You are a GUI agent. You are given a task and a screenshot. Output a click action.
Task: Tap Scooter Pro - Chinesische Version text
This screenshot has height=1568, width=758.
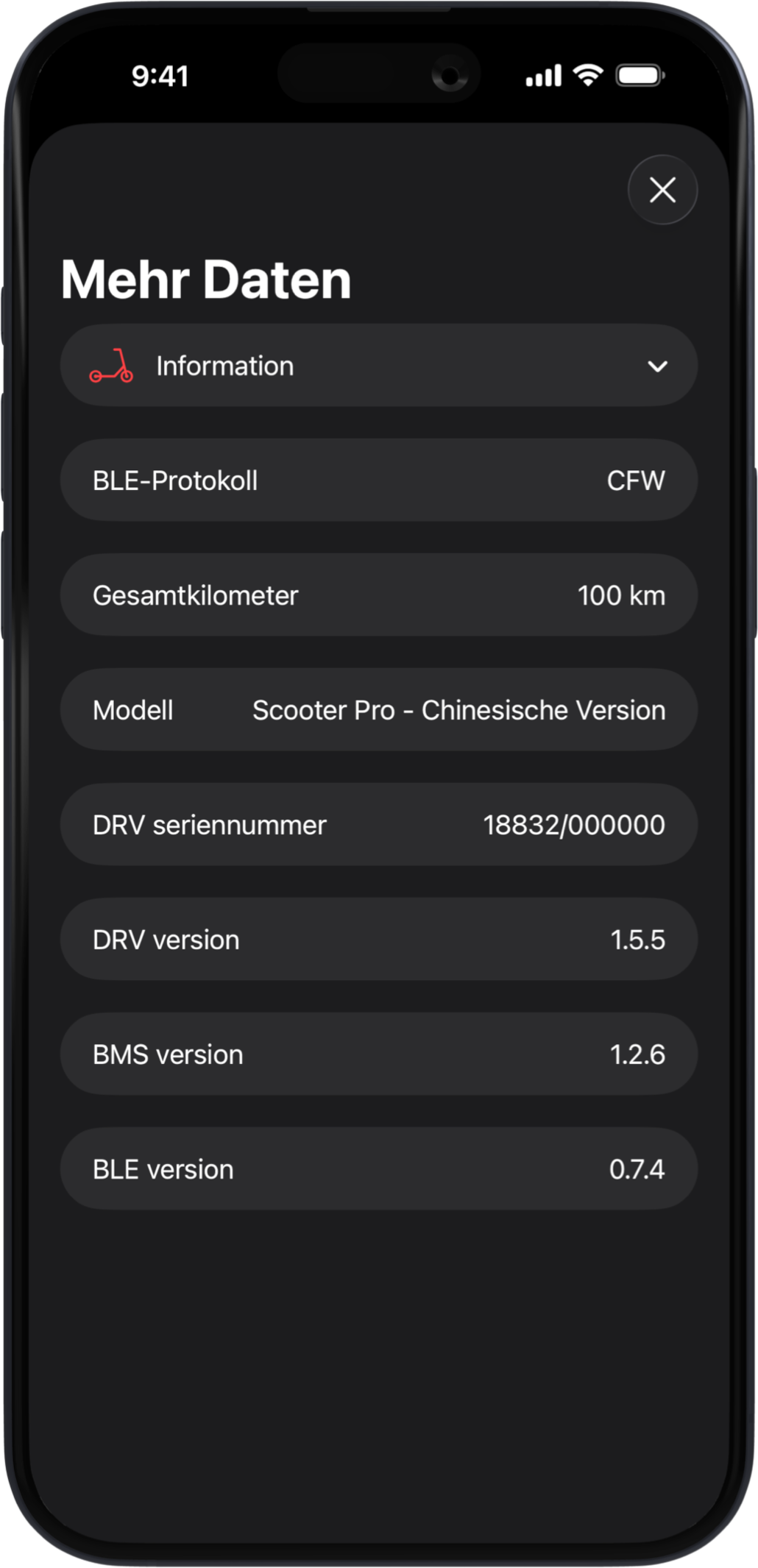click(458, 711)
